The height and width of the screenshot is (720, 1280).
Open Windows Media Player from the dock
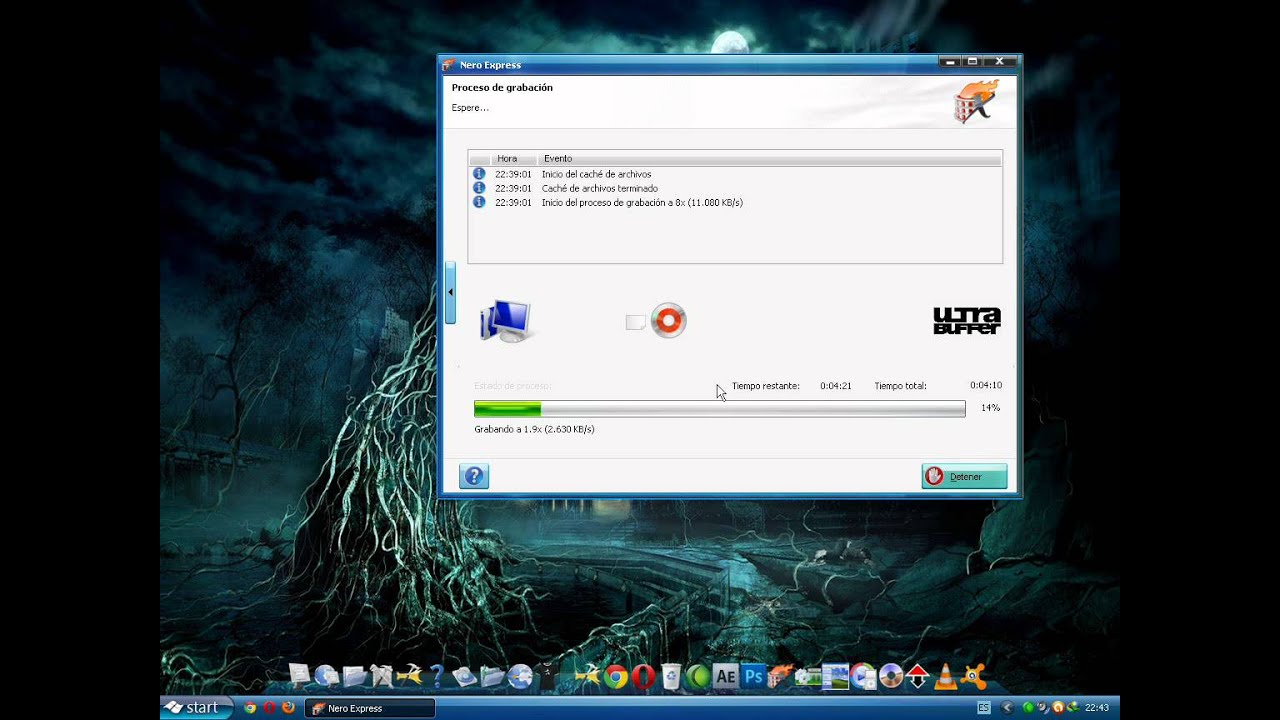[863, 677]
